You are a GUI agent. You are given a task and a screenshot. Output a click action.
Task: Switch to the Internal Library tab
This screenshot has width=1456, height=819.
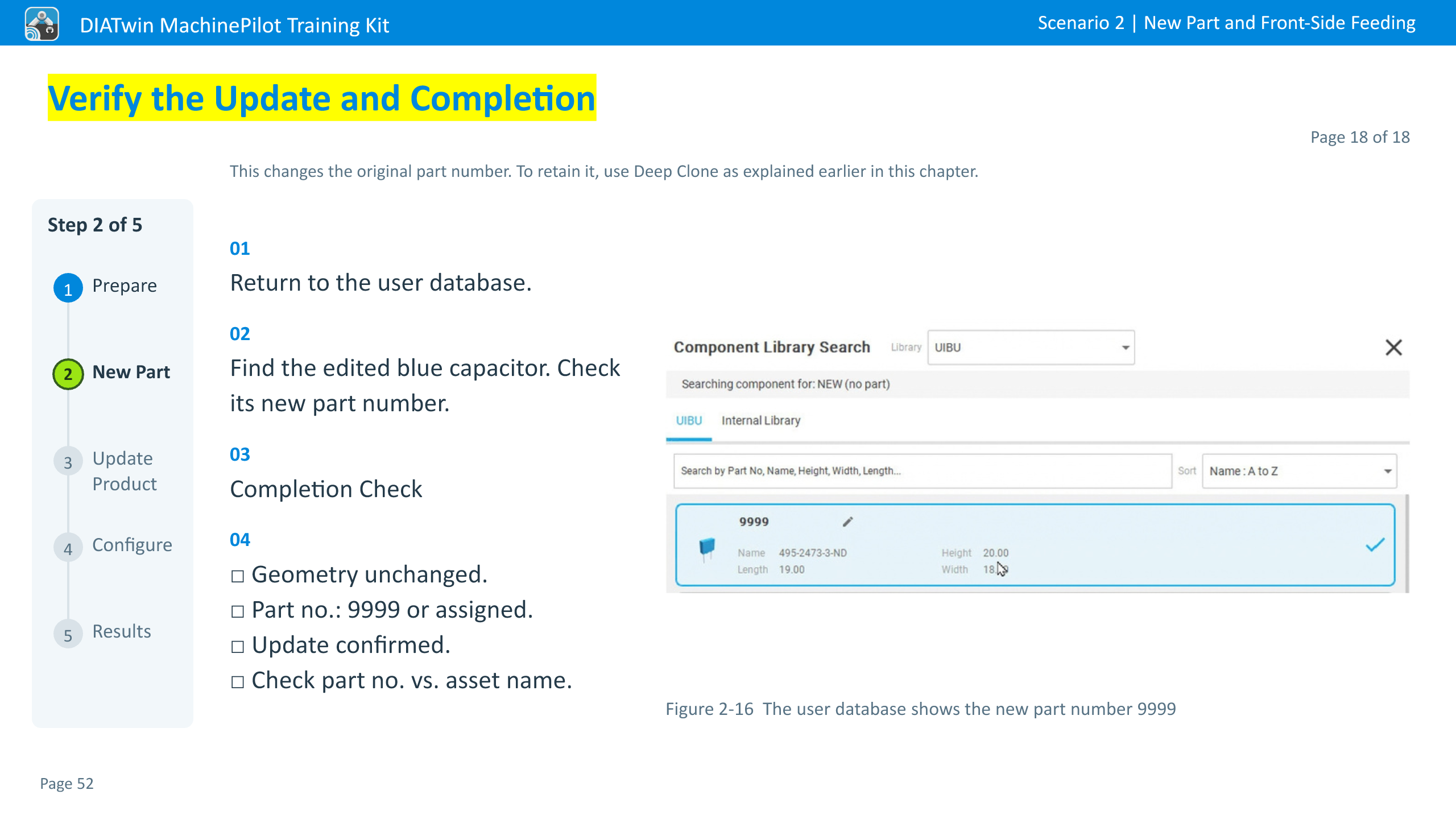tap(760, 420)
